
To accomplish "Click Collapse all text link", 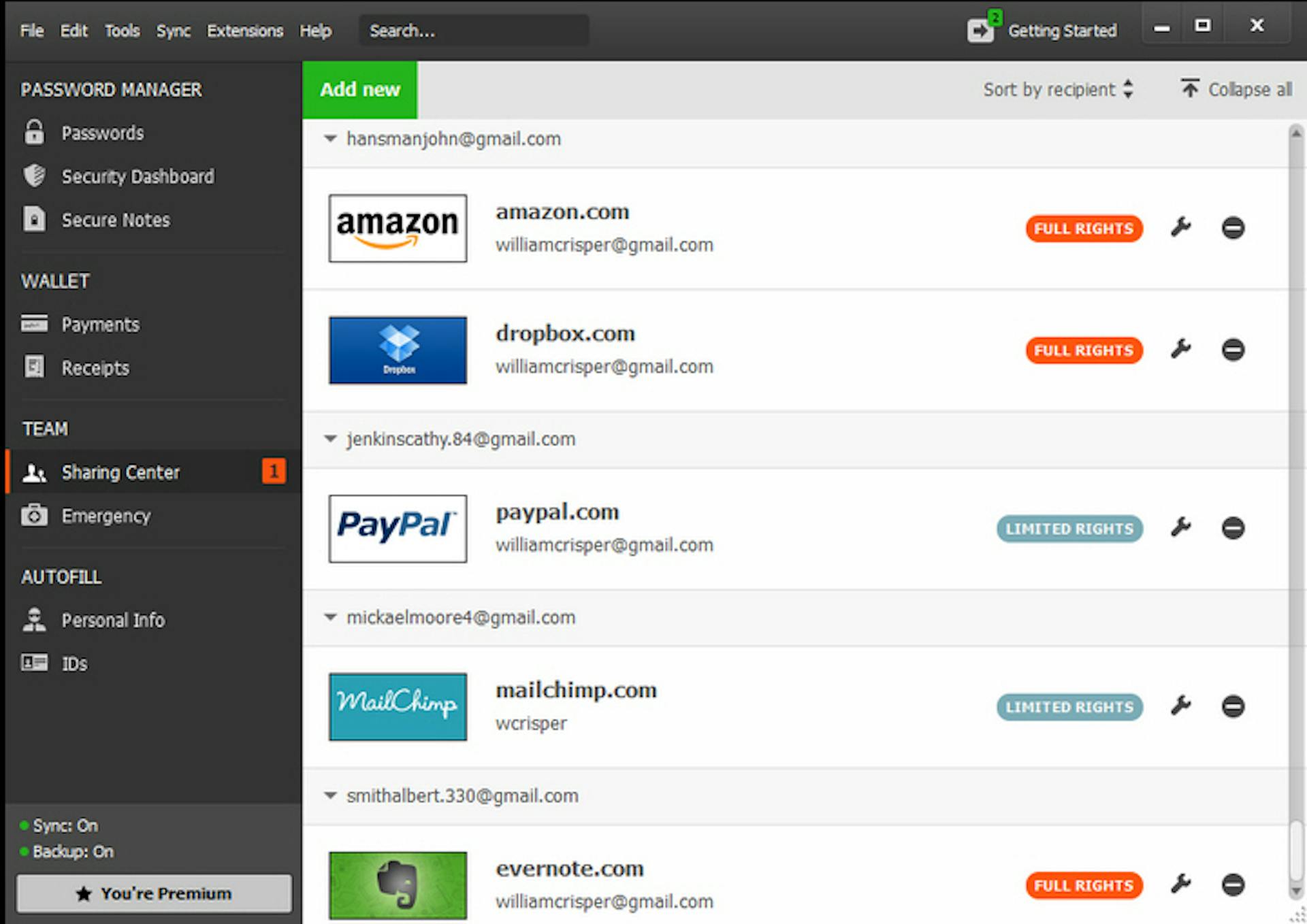I will [1250, 89].
